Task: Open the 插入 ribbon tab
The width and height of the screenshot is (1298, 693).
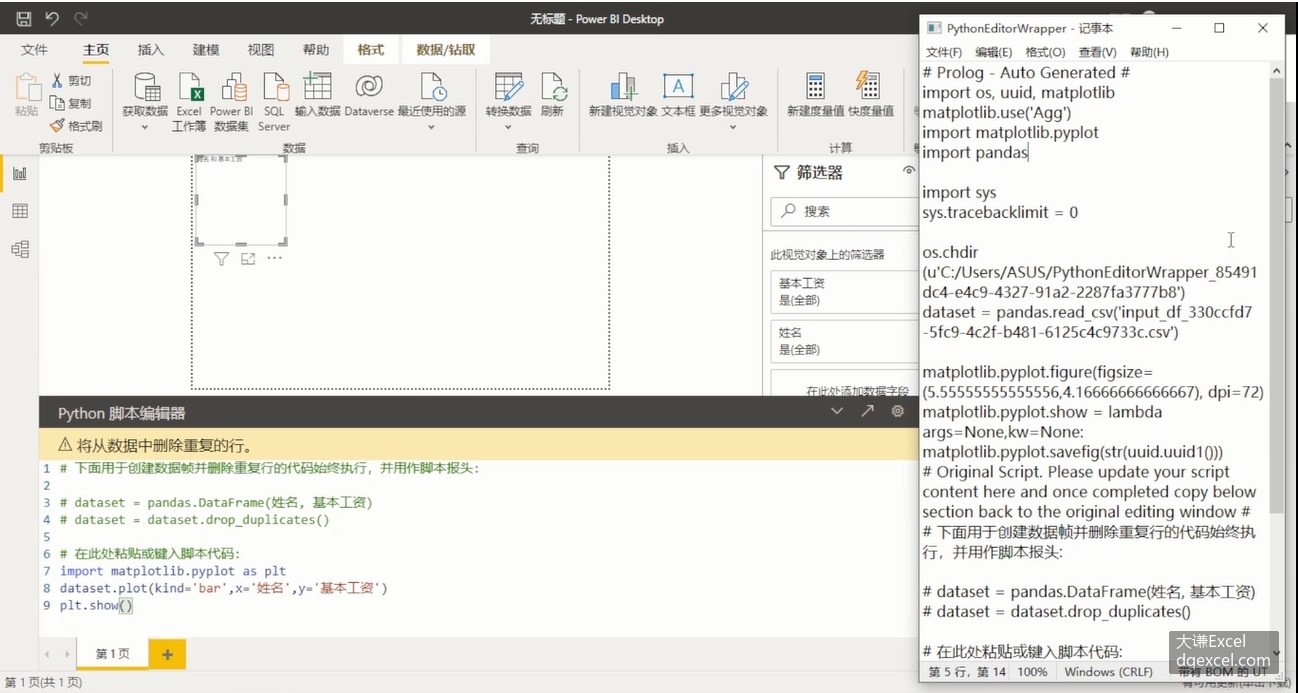Action: (x=151, y=50)
